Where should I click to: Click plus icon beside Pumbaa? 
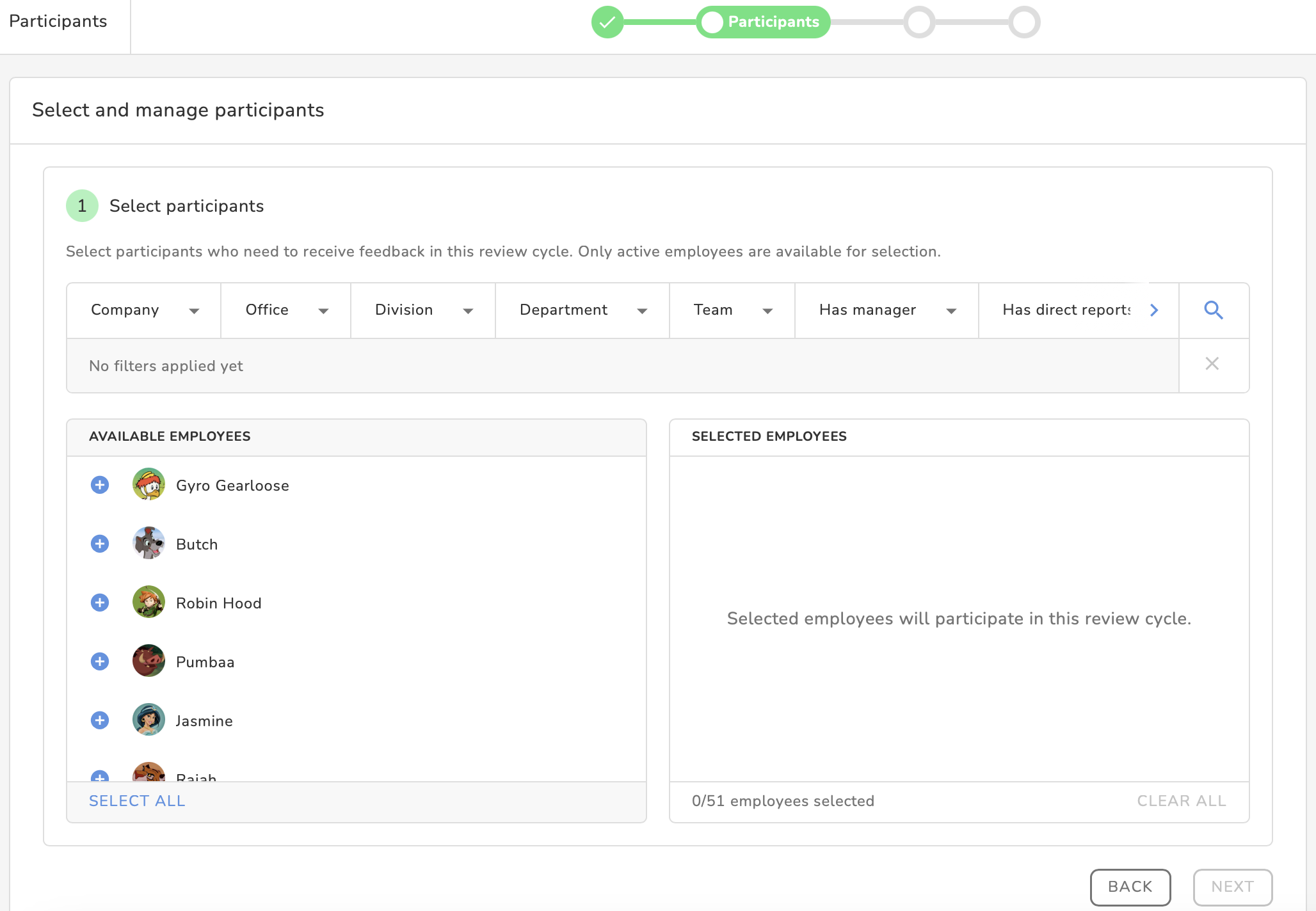pyautogui.click(x=100, y=661)
